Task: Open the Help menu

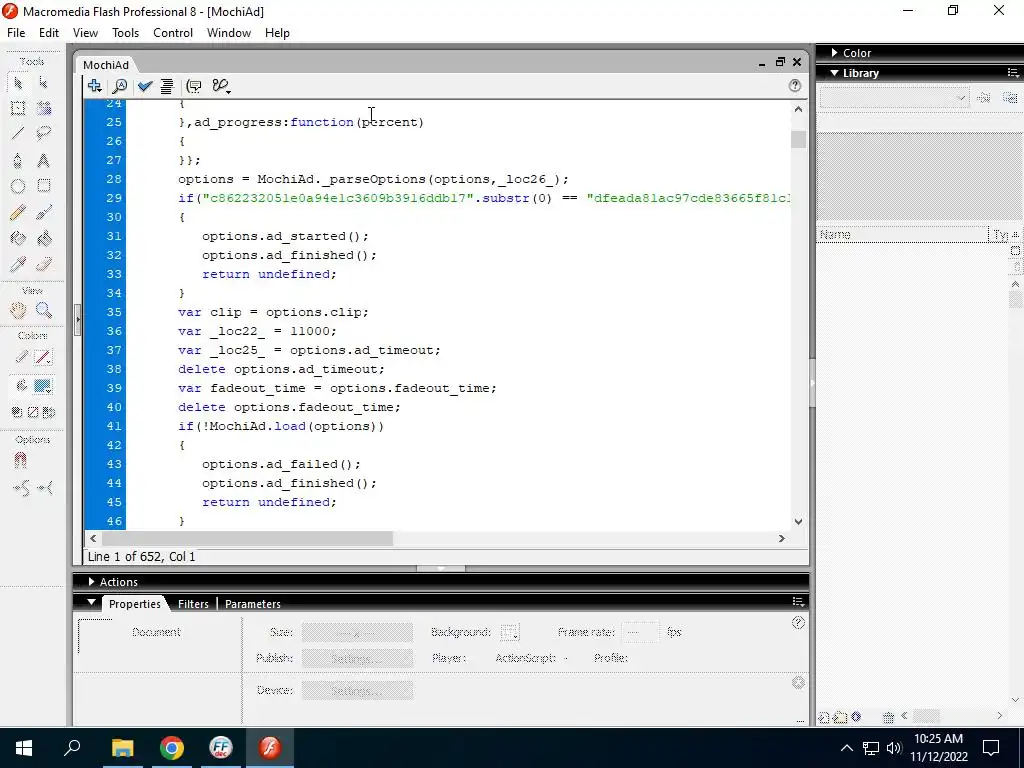Action: coord(278,33)
